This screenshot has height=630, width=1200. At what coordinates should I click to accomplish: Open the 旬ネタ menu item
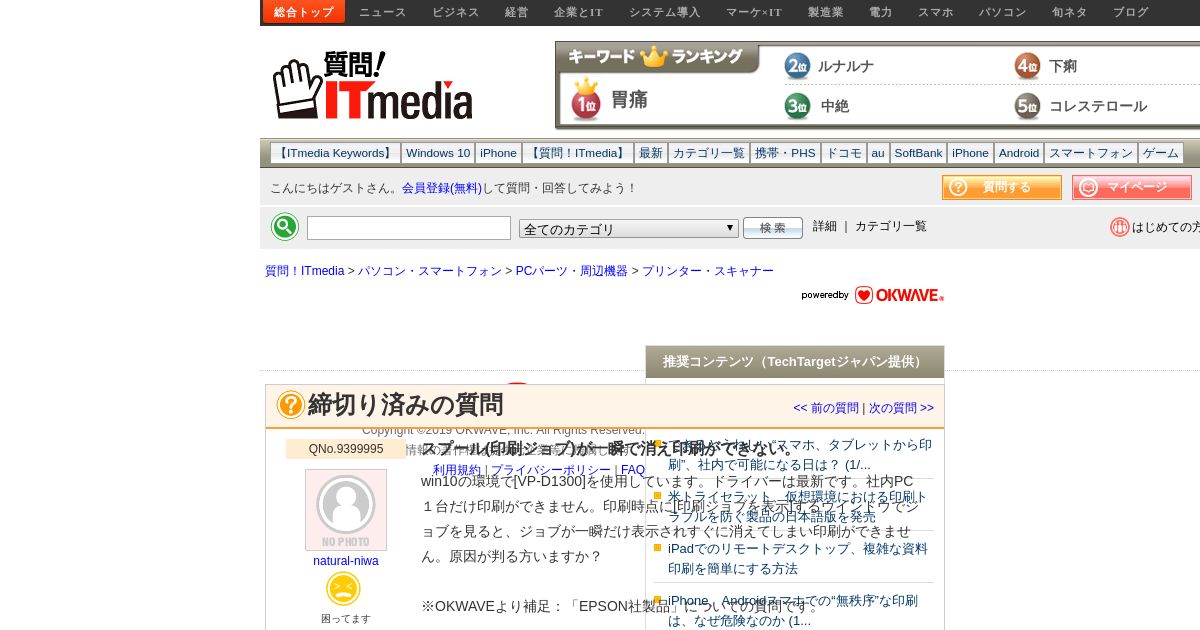click(1070, 12)
